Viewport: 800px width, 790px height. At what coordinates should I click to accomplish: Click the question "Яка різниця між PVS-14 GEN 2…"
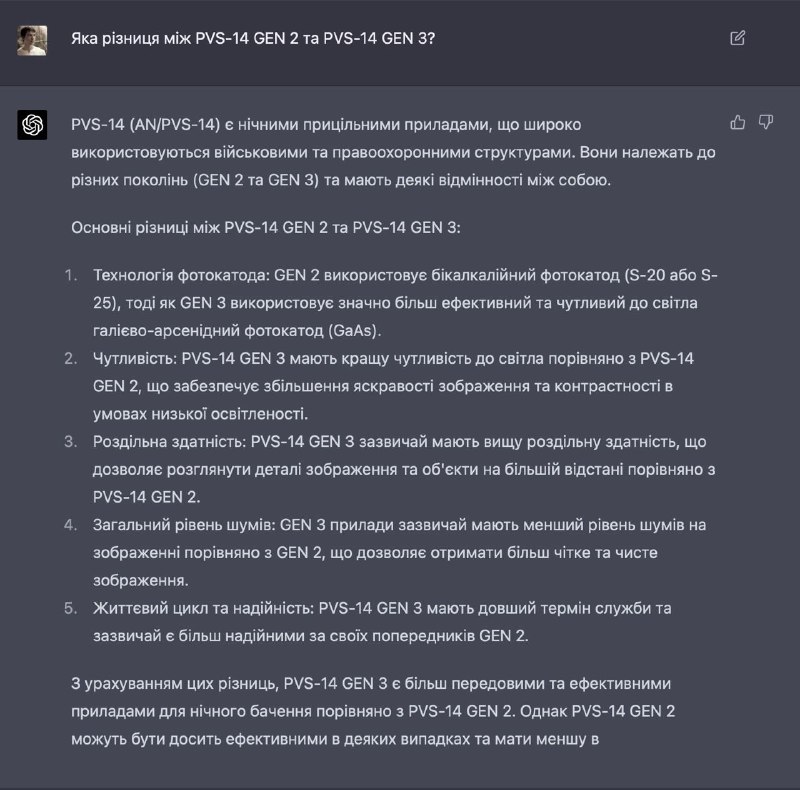[253, 39]
